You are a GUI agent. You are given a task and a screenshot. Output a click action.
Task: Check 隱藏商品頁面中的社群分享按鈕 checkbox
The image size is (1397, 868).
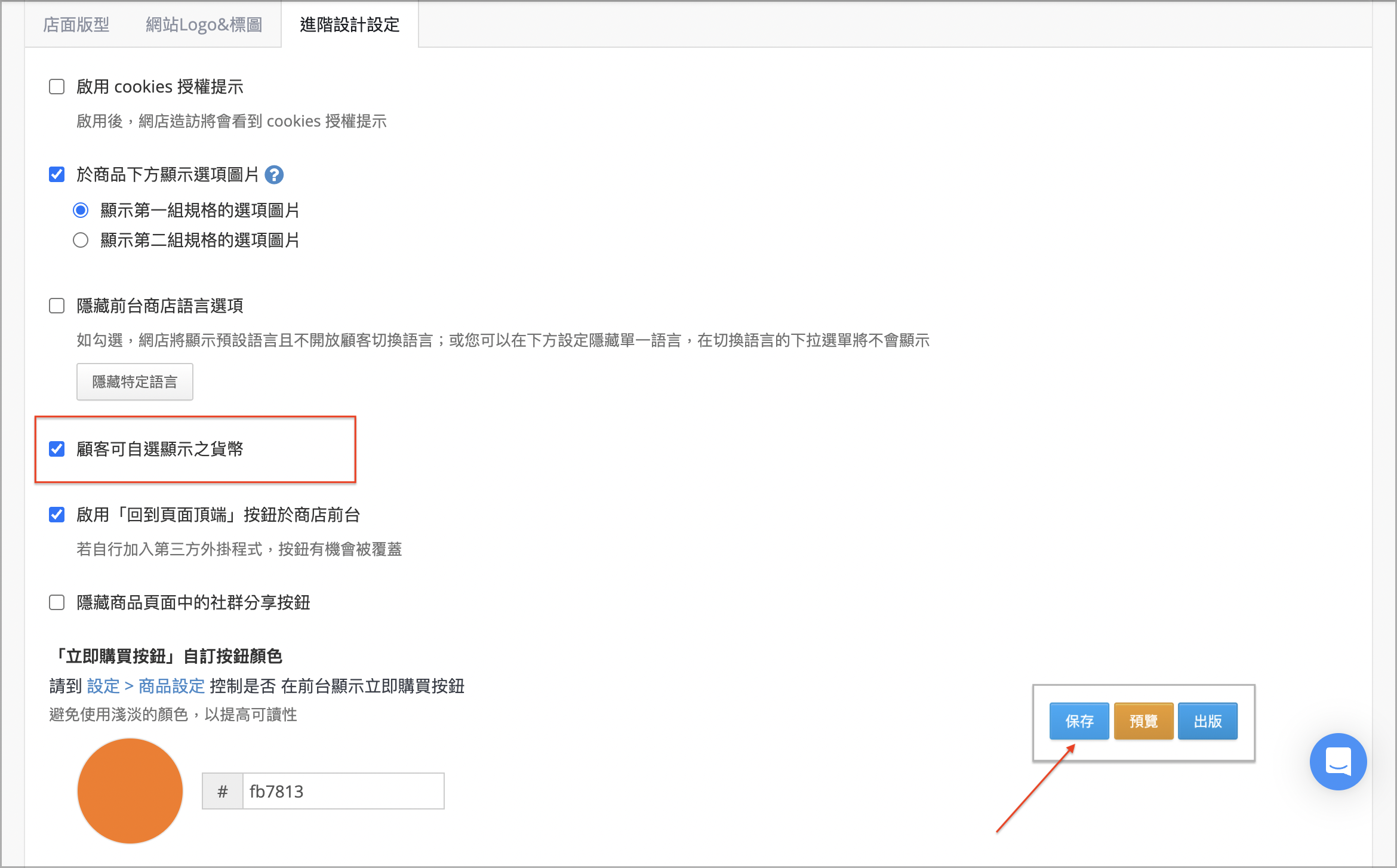click(57, 602)
